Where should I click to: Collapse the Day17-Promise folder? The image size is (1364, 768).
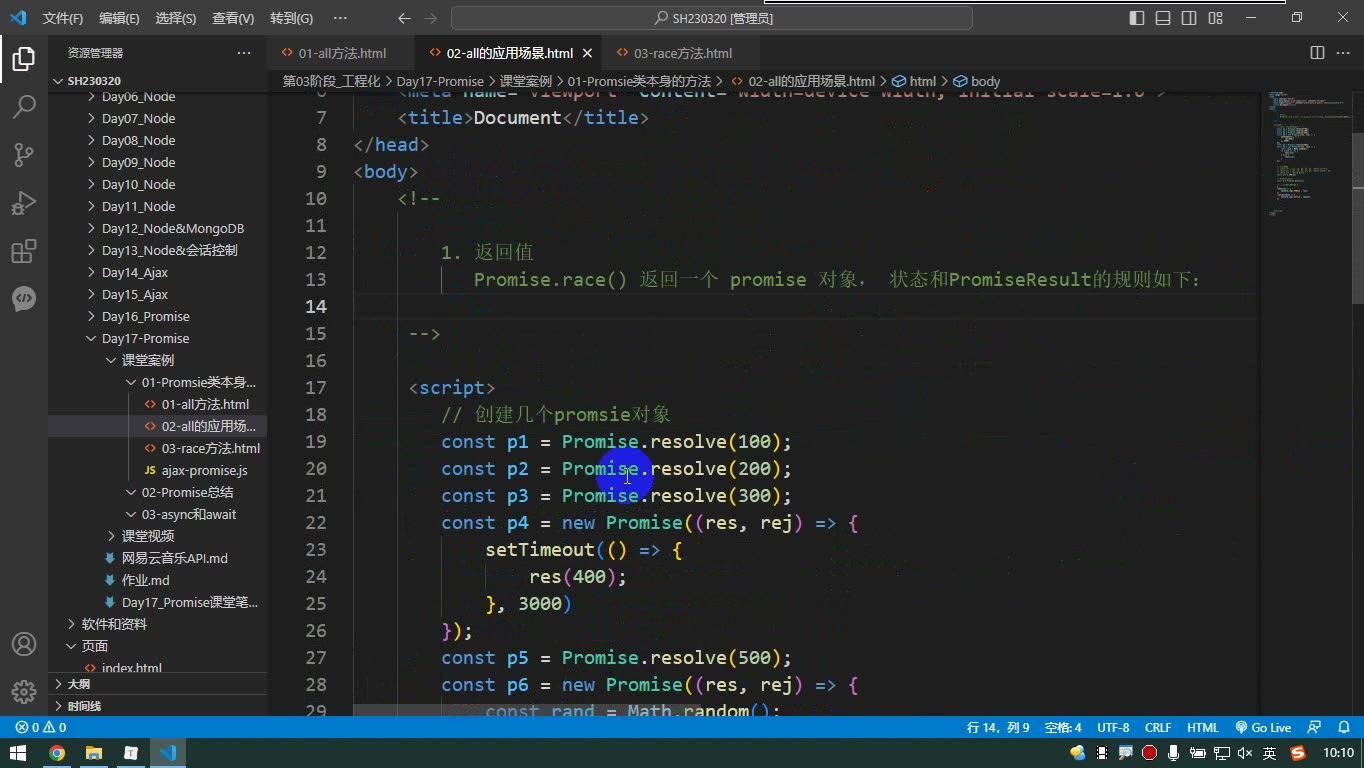coord(145,338)
